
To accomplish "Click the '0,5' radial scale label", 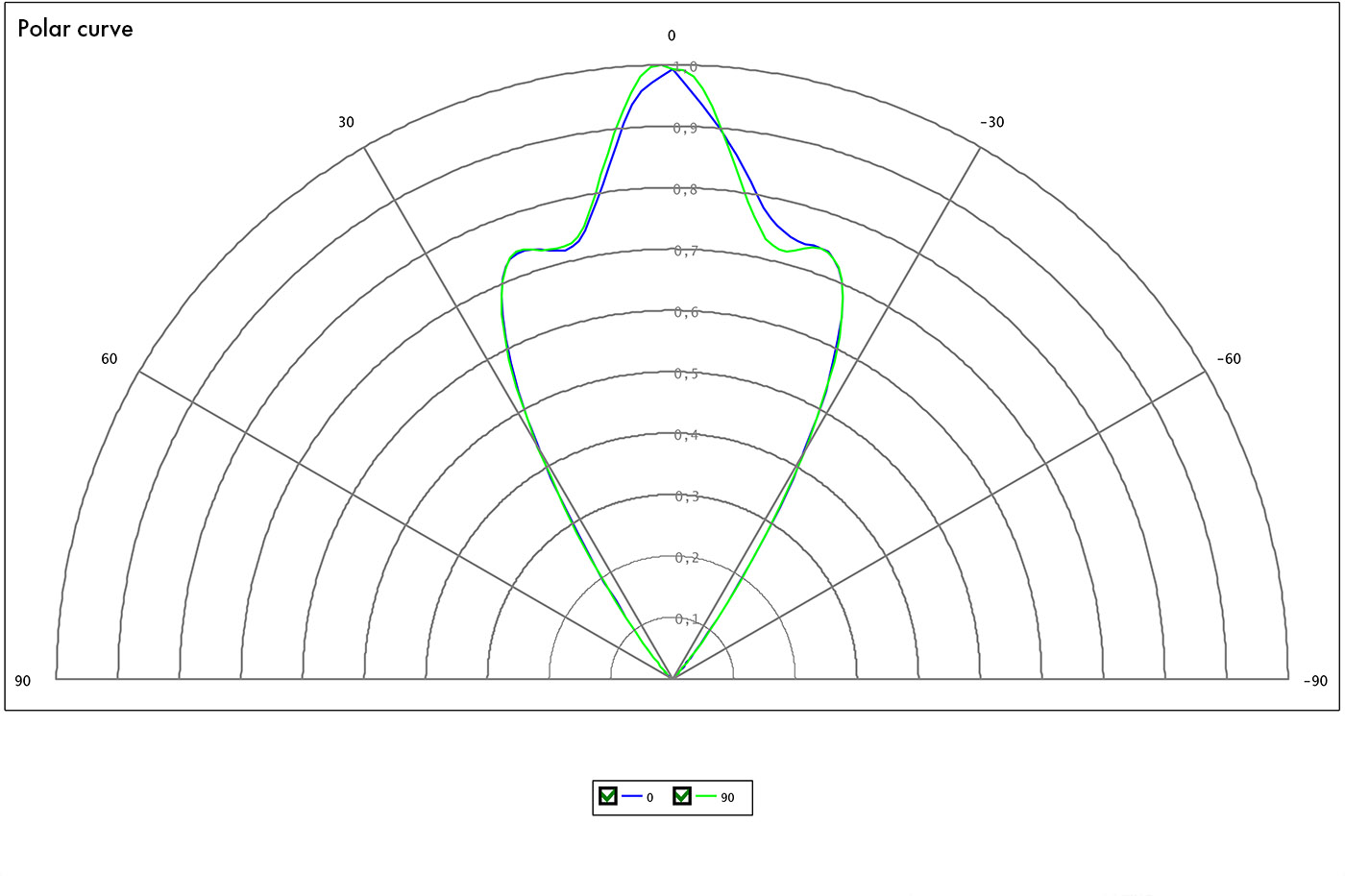I will coord(686,375).
